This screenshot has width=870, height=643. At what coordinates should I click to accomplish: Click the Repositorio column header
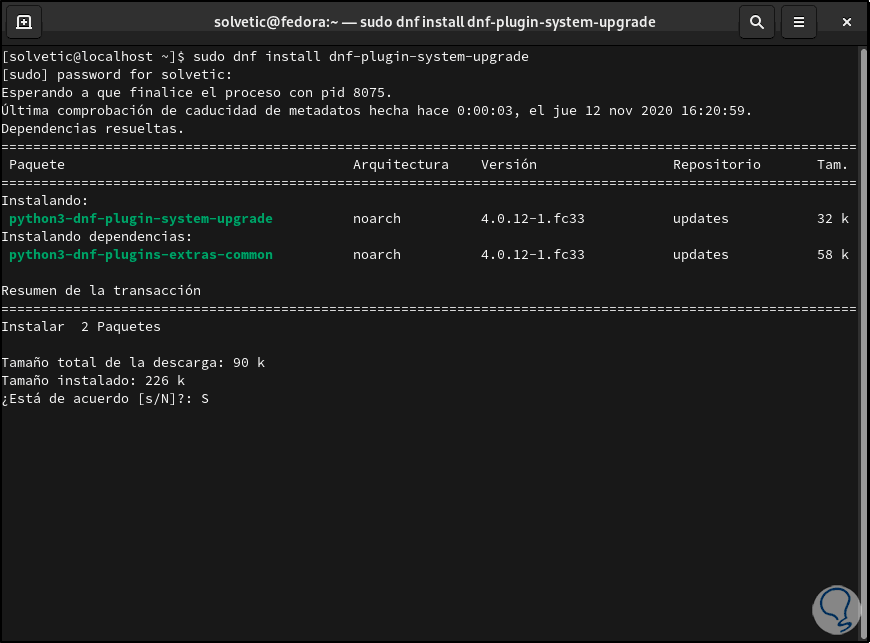pyautogui.click(x=716, y=164)
